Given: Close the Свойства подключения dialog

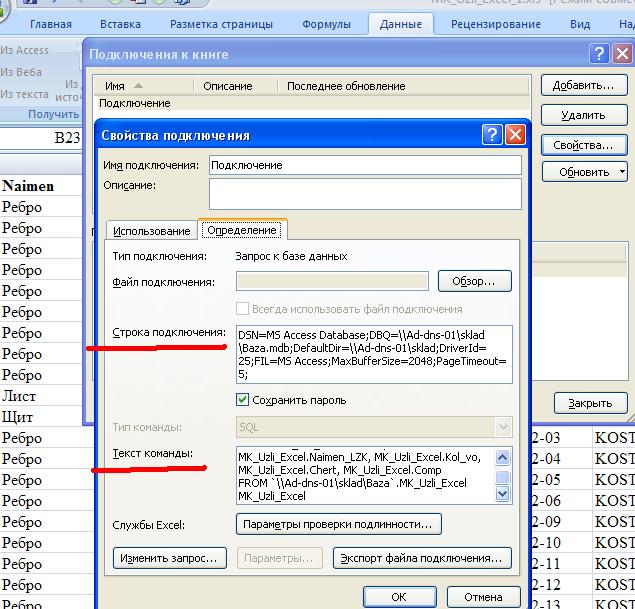Looking at the screenshot, I should (515, 134).
